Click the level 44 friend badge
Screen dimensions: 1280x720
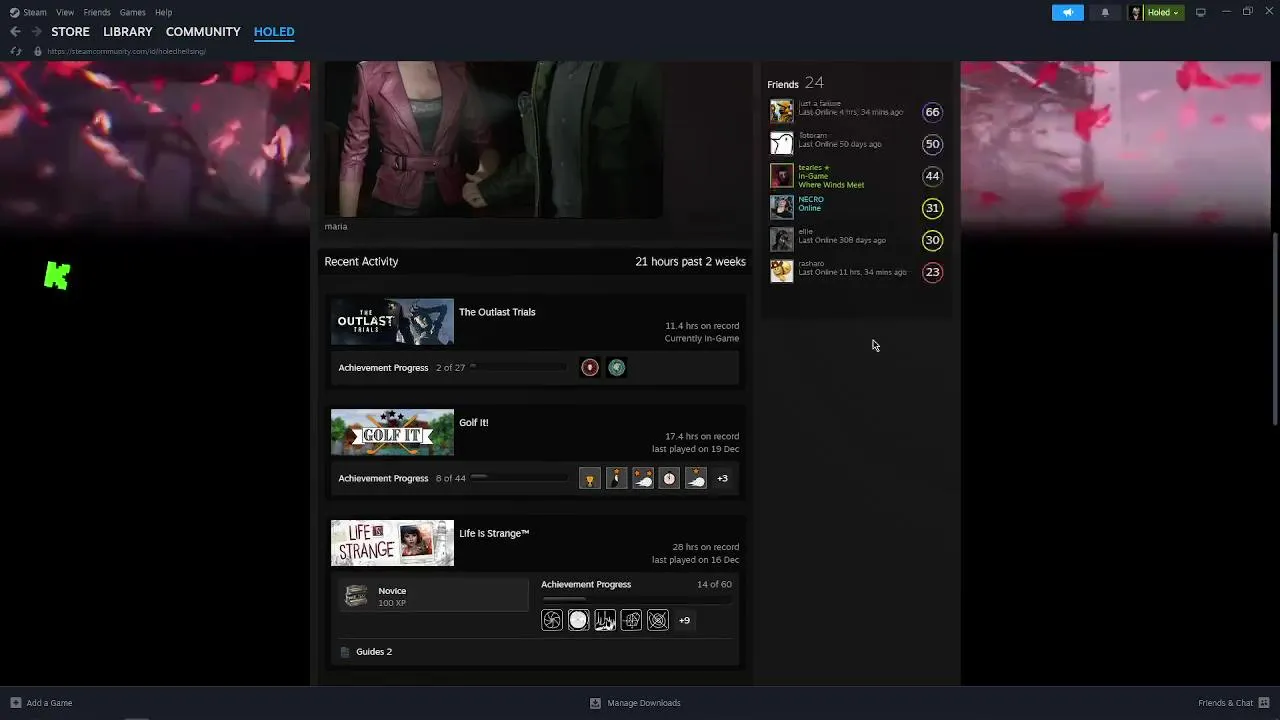point(932,176)
